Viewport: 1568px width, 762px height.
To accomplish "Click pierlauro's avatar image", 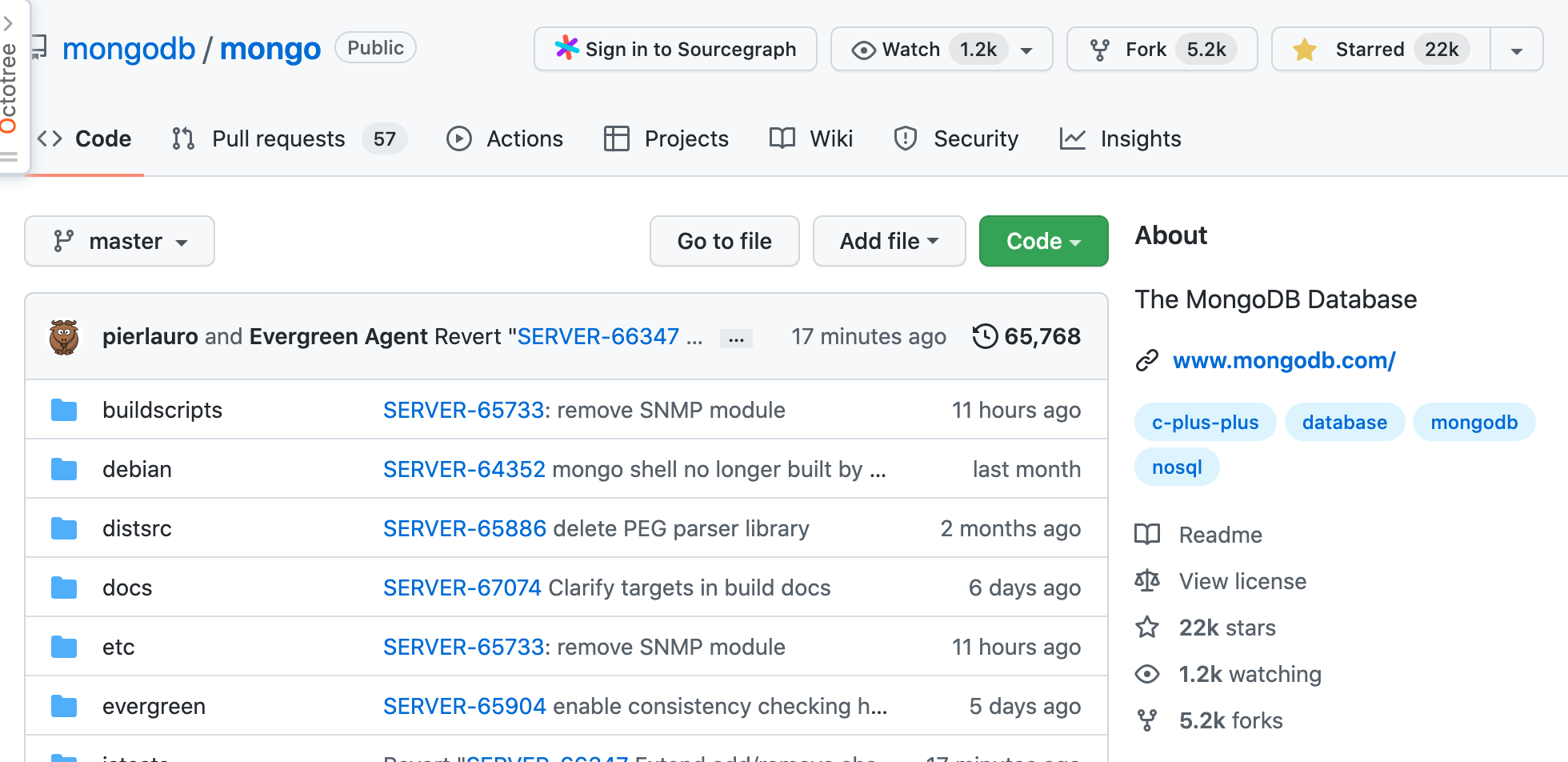I will point(64,337).
